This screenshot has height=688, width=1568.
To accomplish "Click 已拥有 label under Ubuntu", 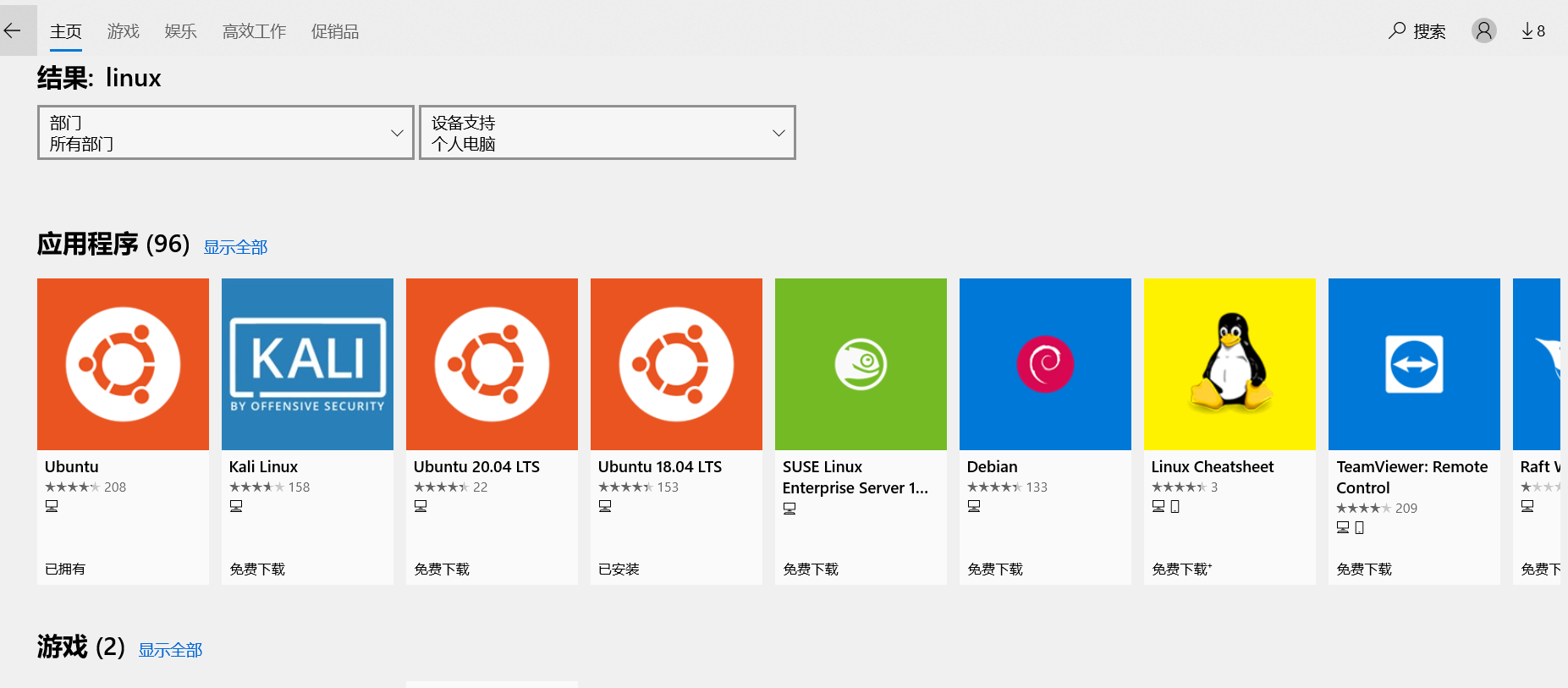I will click(x=65, y=570).
